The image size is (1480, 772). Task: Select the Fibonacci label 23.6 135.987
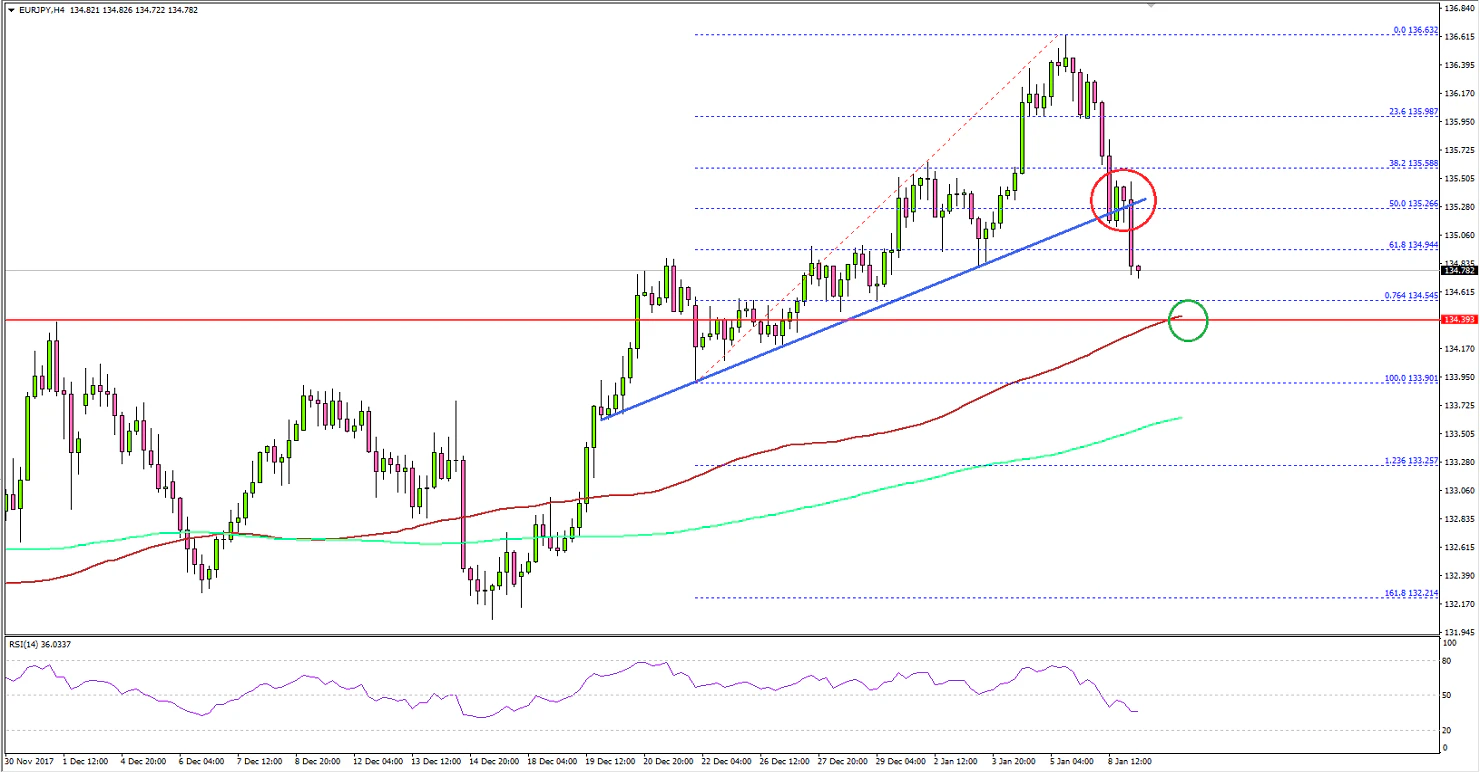pyautogui.click(x=1415, y=112)
